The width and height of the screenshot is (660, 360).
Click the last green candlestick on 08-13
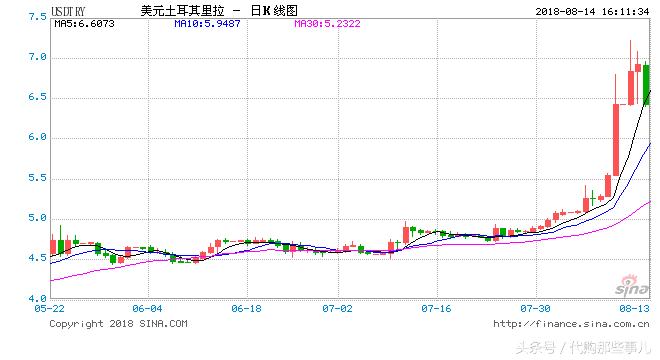point(647,84)
